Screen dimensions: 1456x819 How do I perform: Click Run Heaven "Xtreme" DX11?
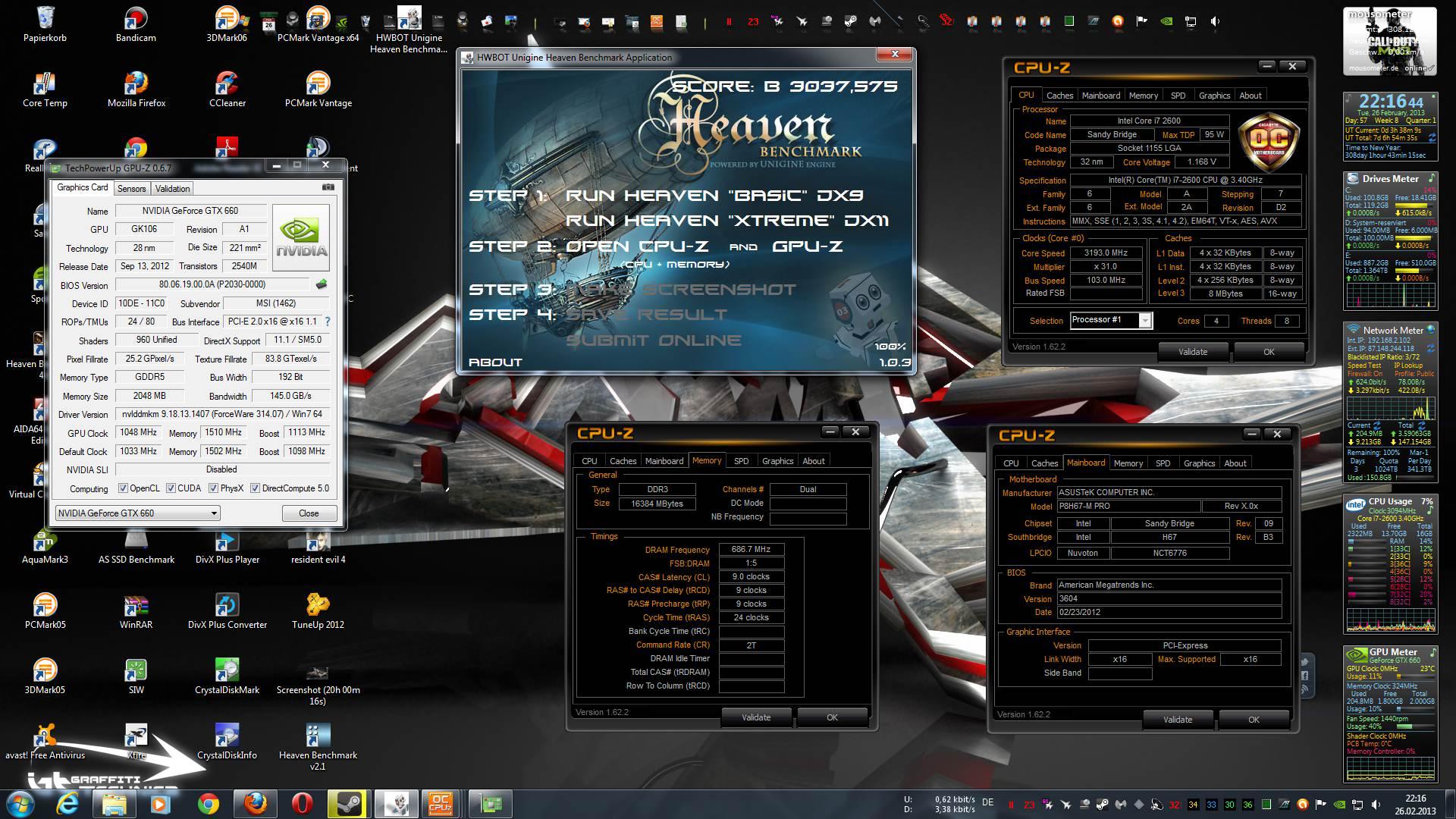(x=727, y=221)
